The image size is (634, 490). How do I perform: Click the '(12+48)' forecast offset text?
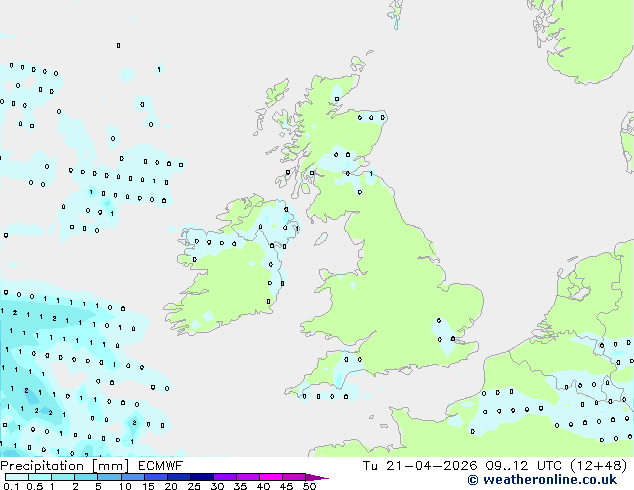click(598, 466)
